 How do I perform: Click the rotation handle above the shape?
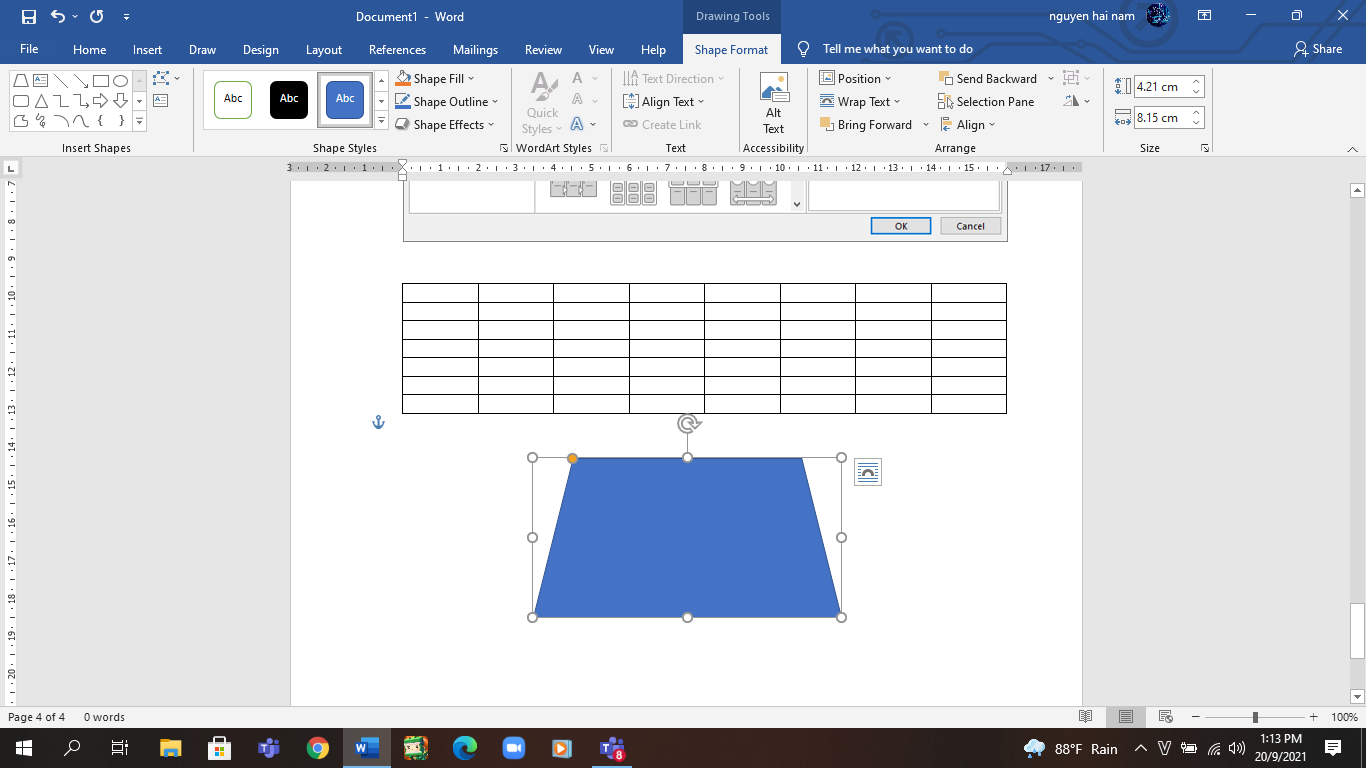pyautogui.click(x=688, y=424)
